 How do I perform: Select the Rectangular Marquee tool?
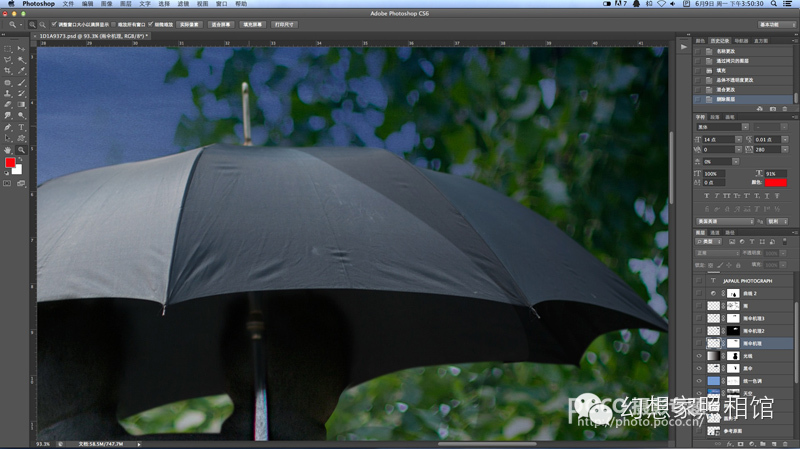pyautogui.click(x=8, y=49)
